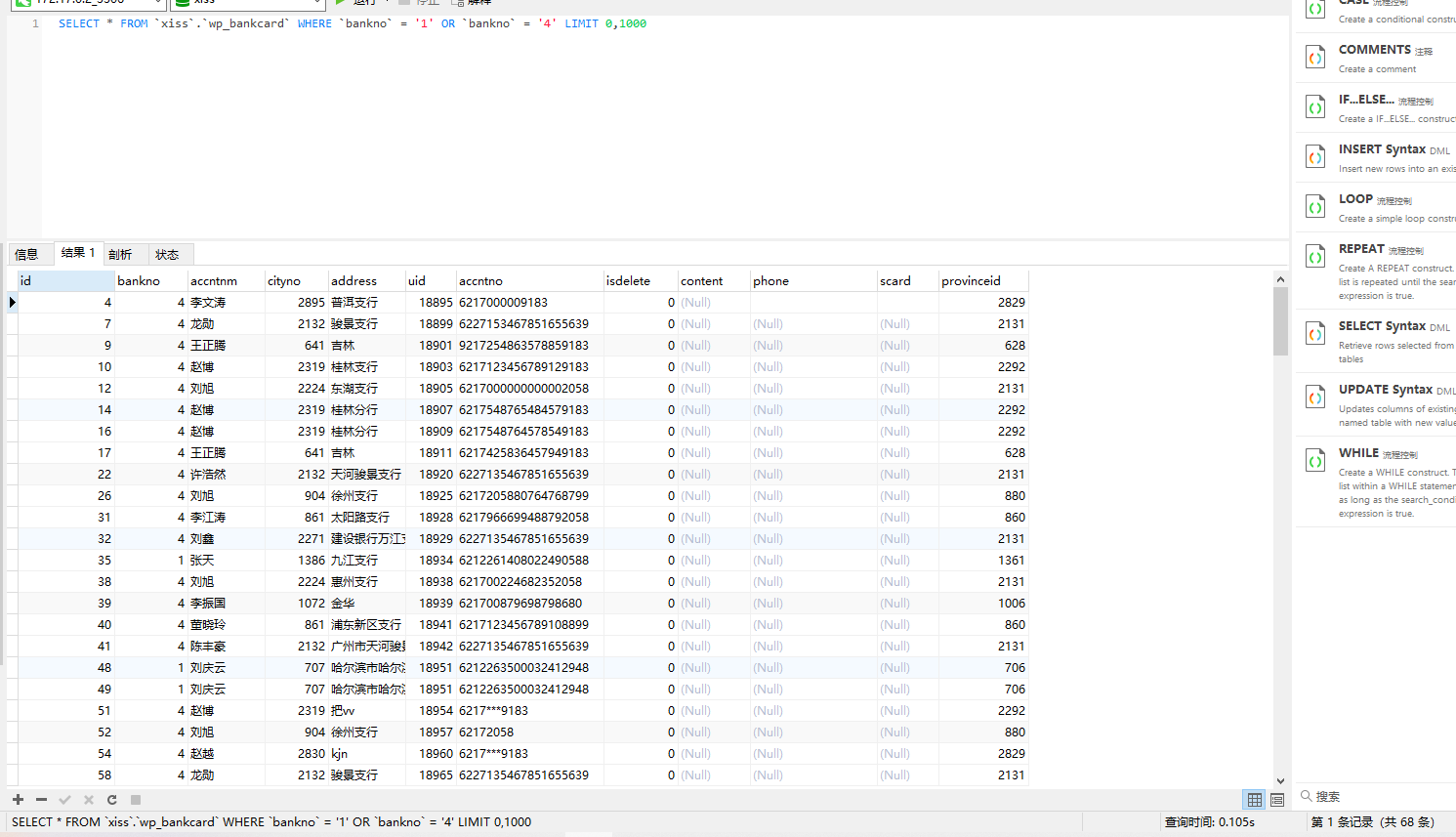Select the UPDATE Syntax snippet icon
Image resolution: width=1456 pixels, height=837 pixels.
point(1315,398)
